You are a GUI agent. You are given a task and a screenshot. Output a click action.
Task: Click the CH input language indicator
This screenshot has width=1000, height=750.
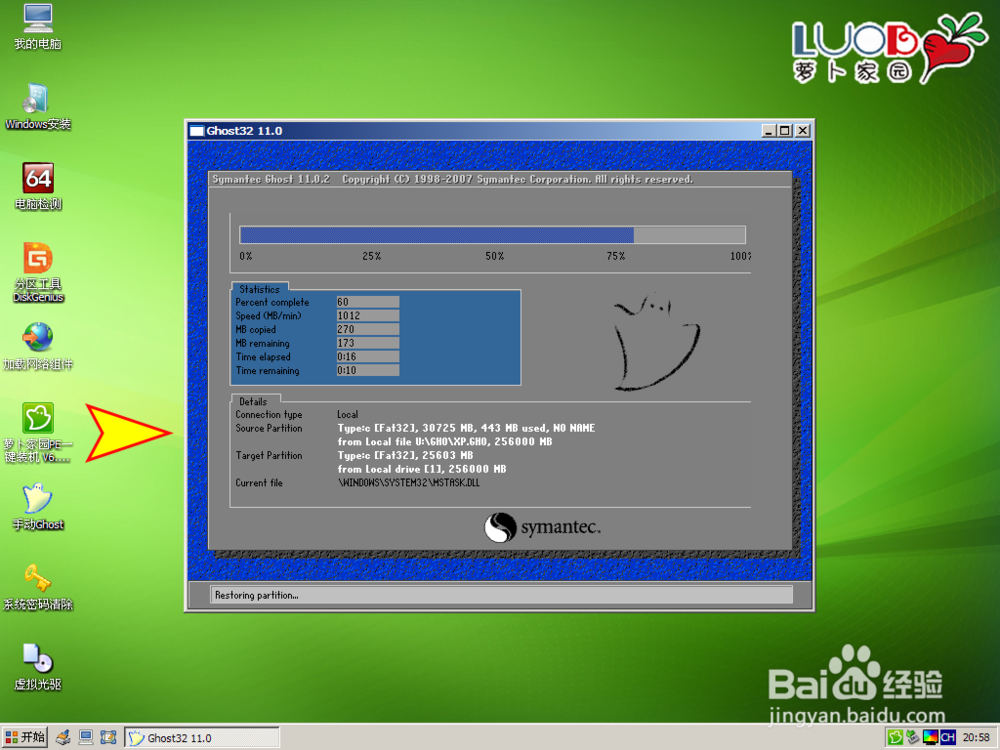click(946, 738)
